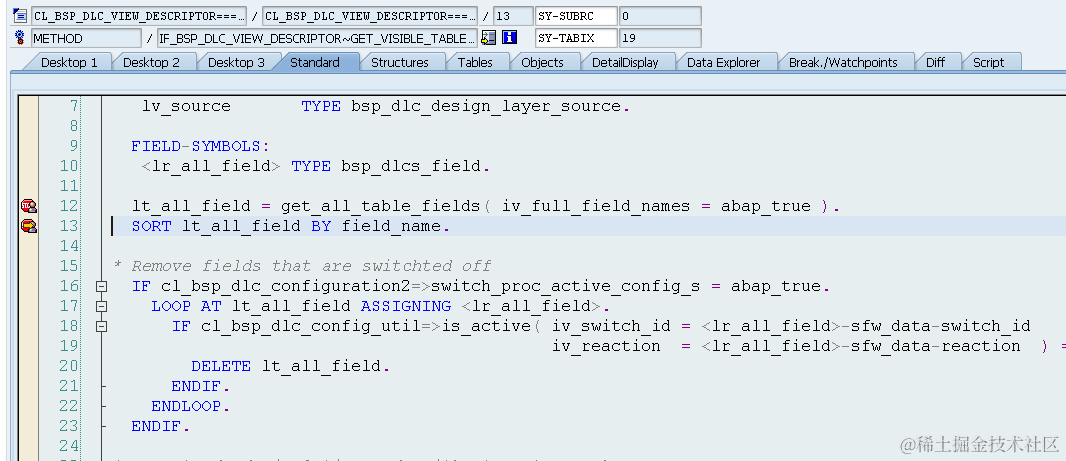Open the Break./Watchpoints tab
Viewport: 1066px width, 461px height.
click(x=843, y=62)
